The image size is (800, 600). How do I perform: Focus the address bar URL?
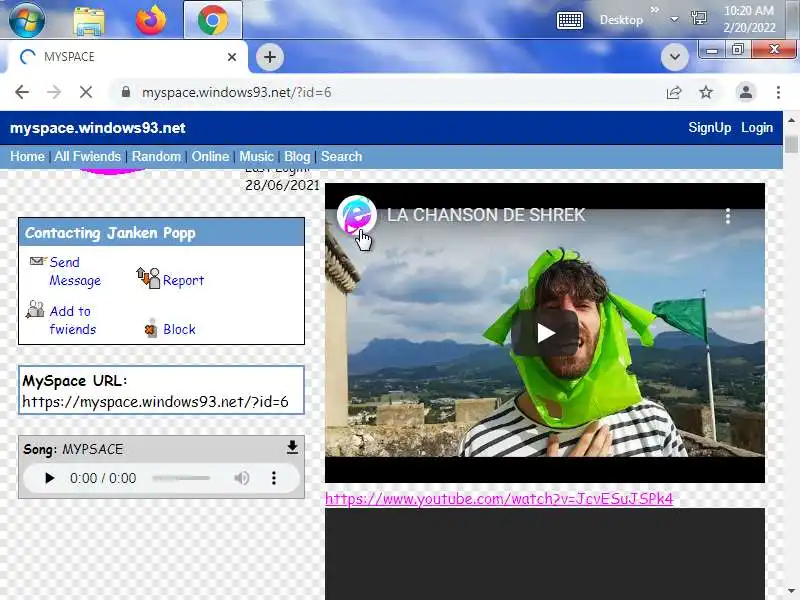(236, 92)
